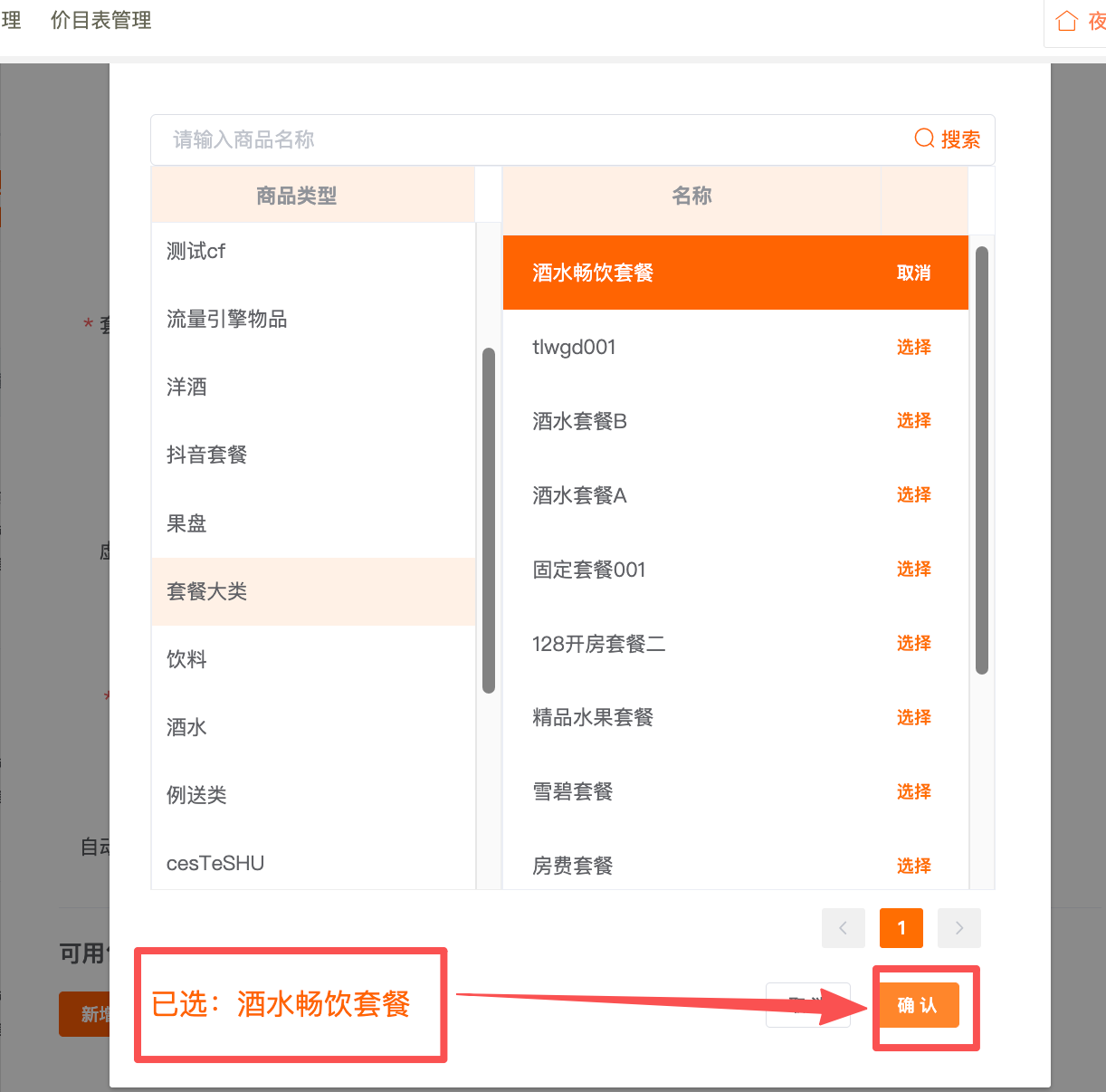1106x1092 pixels.
Task: Cancel selection of 酒水畅饮套餐
Action: pyautogui.click(x=912, y=273)
